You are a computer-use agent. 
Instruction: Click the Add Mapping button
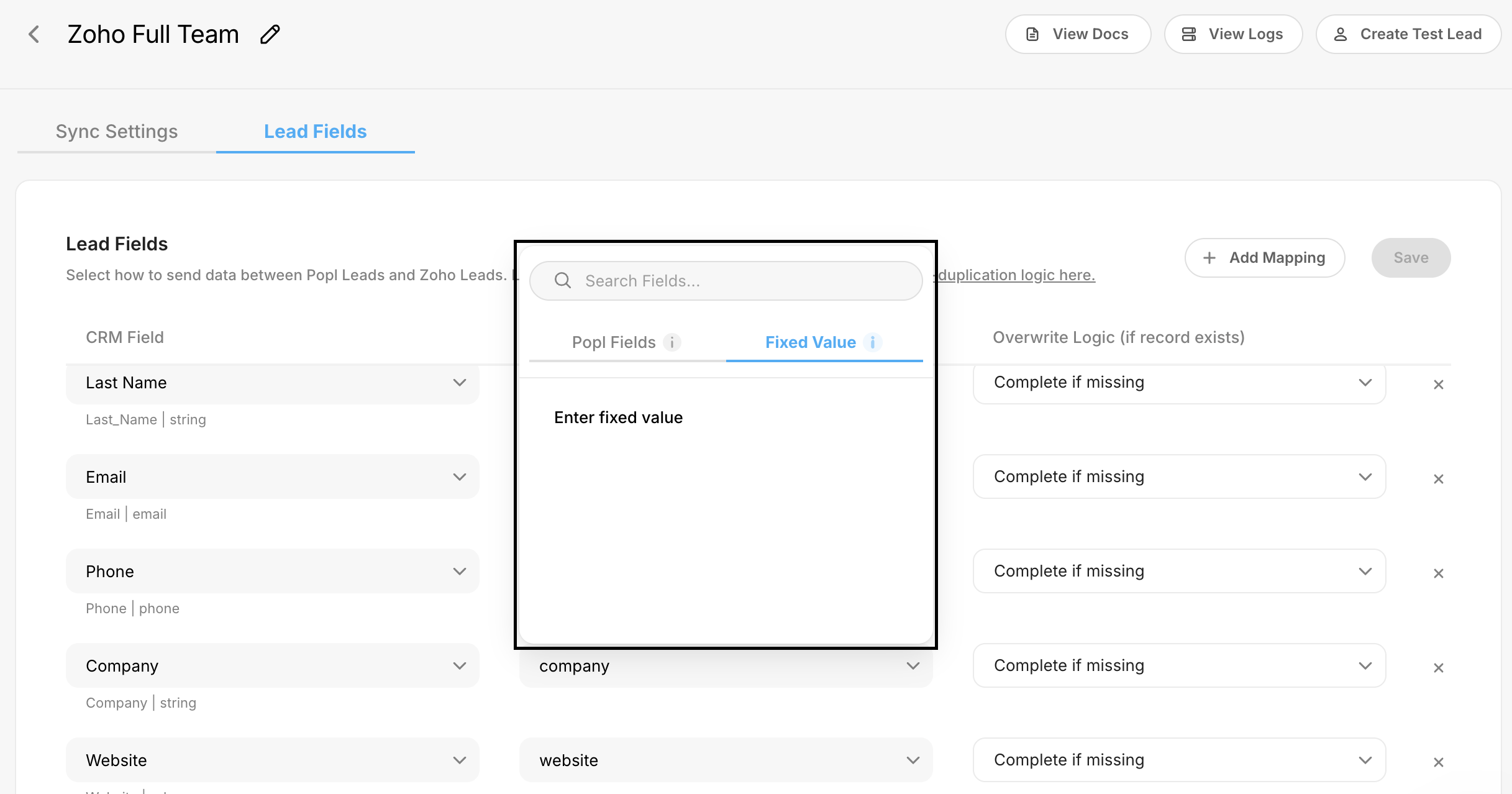click(x=1264, y=258)
